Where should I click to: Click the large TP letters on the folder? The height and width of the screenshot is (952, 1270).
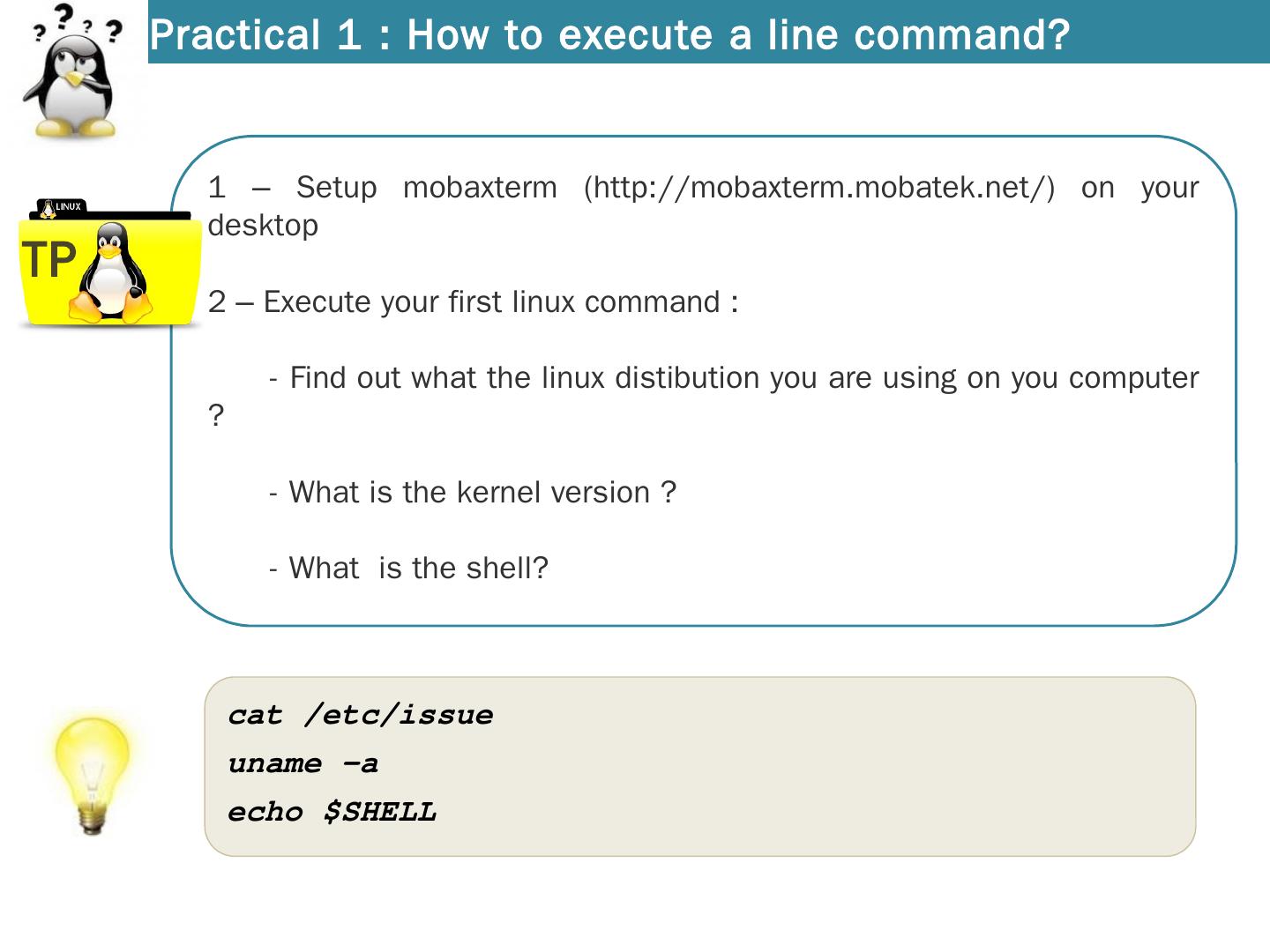point(49,260)
